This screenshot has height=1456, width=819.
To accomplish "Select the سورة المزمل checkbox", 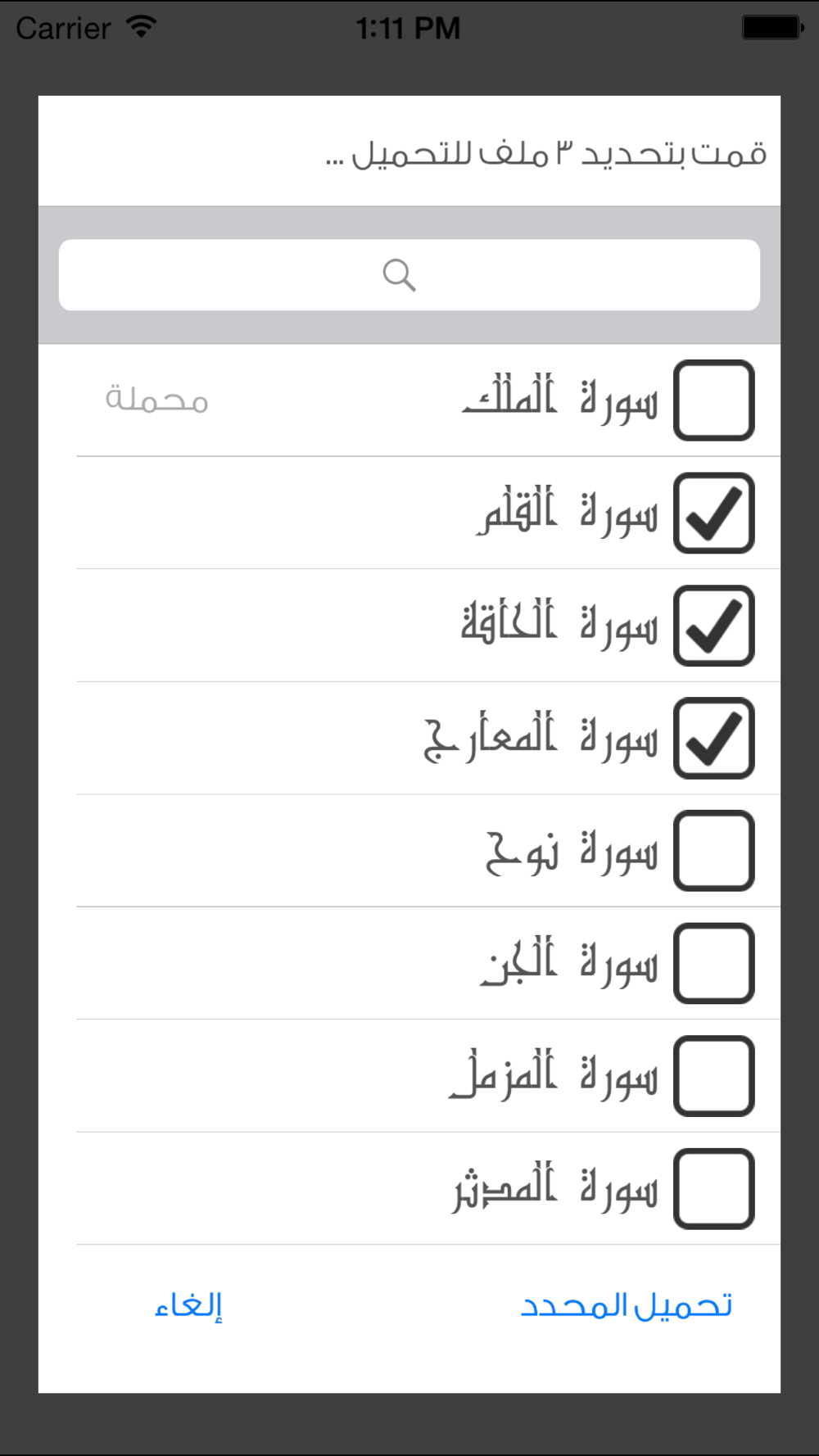I will [x=713, y=1076].
